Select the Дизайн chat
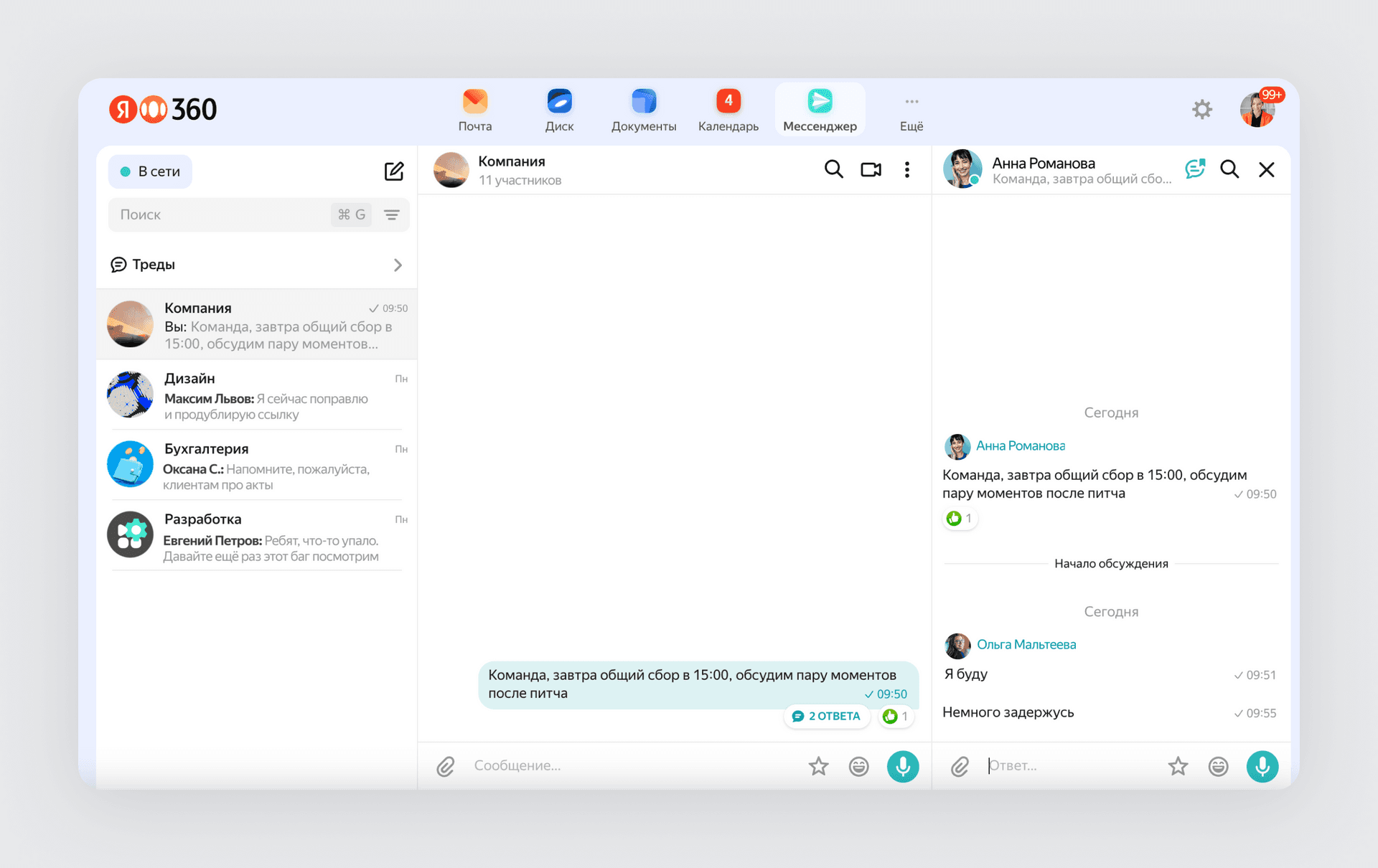This screenshot has width=1378, height=868. 257,395
